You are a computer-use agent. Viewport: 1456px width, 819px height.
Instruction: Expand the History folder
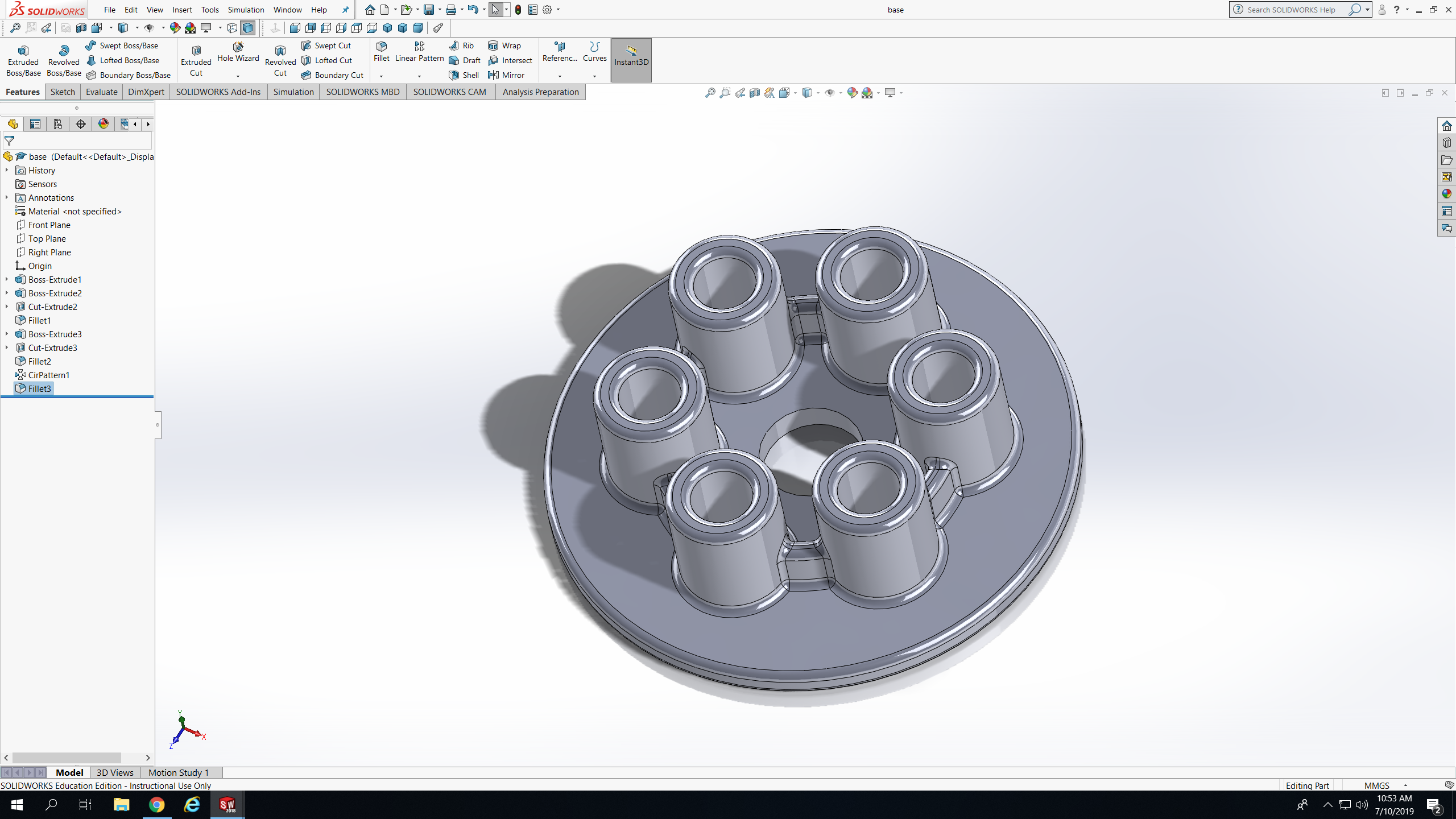pos(7,170)
